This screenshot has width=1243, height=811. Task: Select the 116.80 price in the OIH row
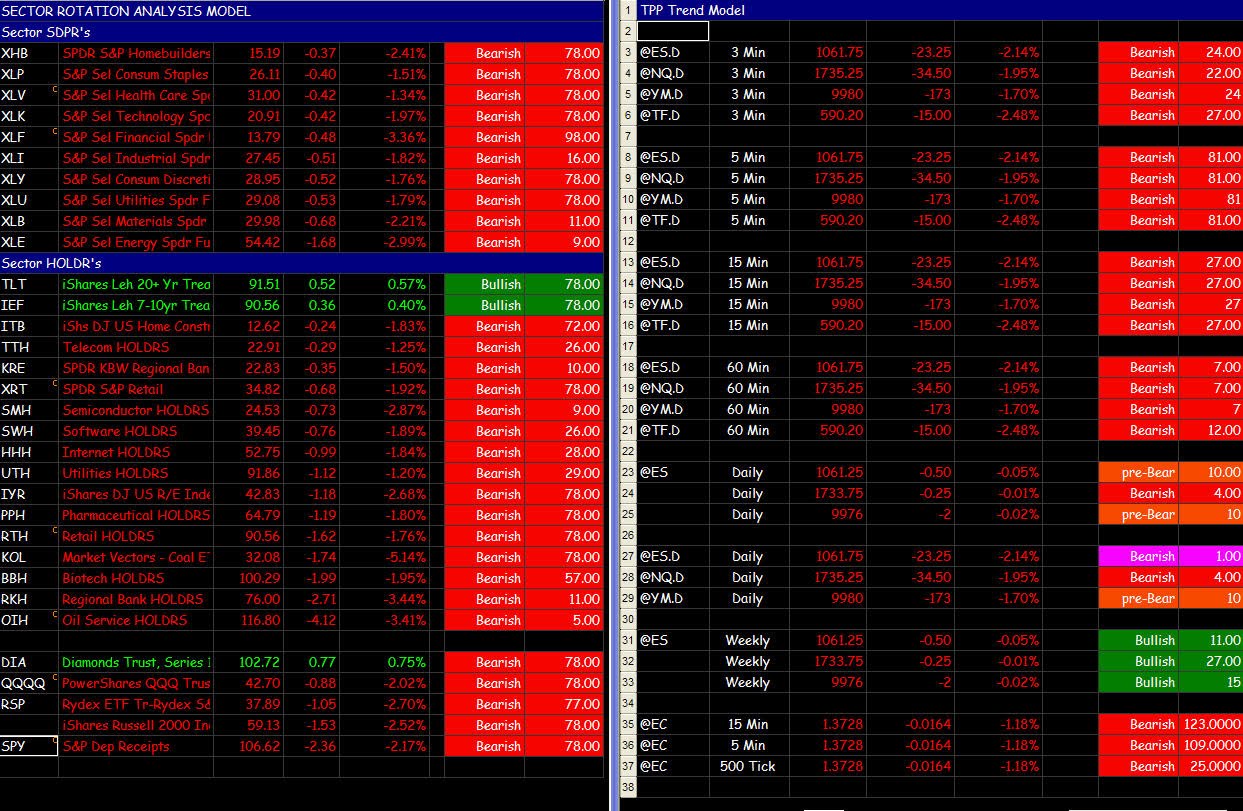click(x=249, y=620)
